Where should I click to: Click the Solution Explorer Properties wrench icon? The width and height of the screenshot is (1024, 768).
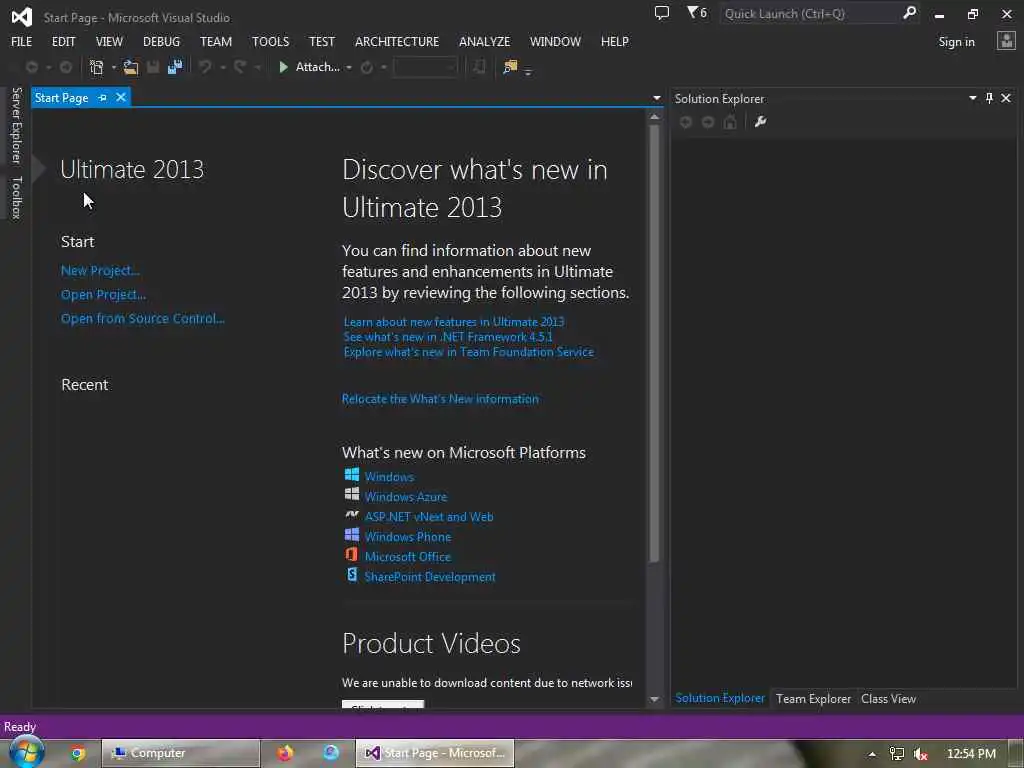point(760,121)
